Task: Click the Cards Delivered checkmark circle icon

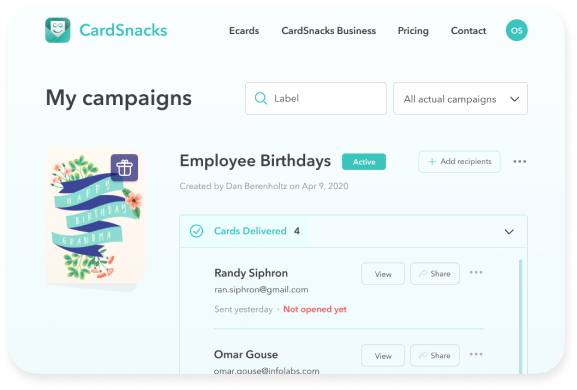Action: (x=196, y=231)
